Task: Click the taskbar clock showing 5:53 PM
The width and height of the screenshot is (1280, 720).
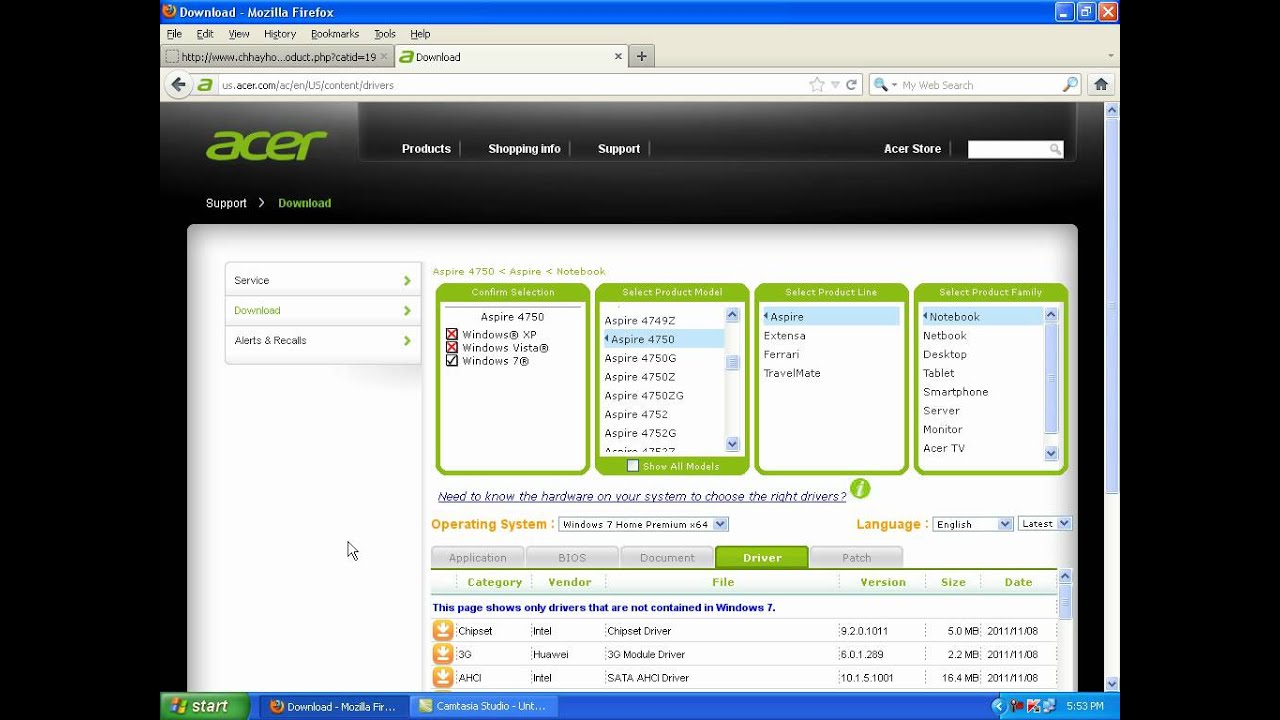Action: 1084,706
